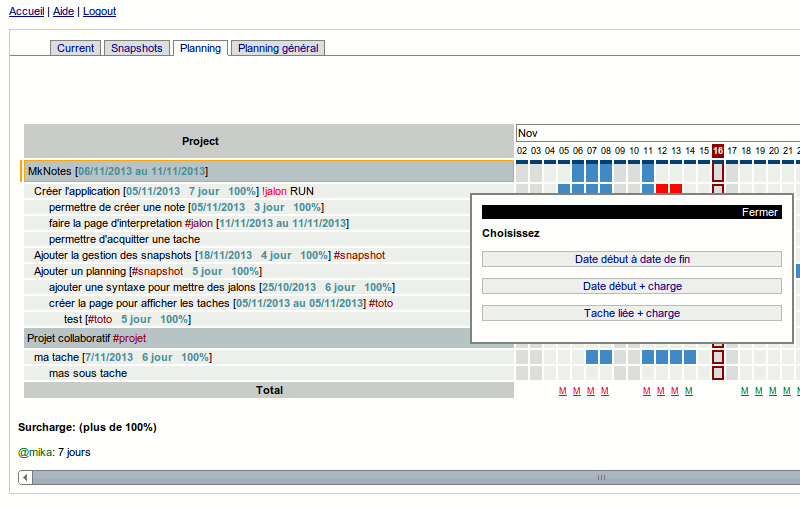
Task: Click the Choisissez heading in the dialog
Action: pyautogui.click(x=511, y=233)
